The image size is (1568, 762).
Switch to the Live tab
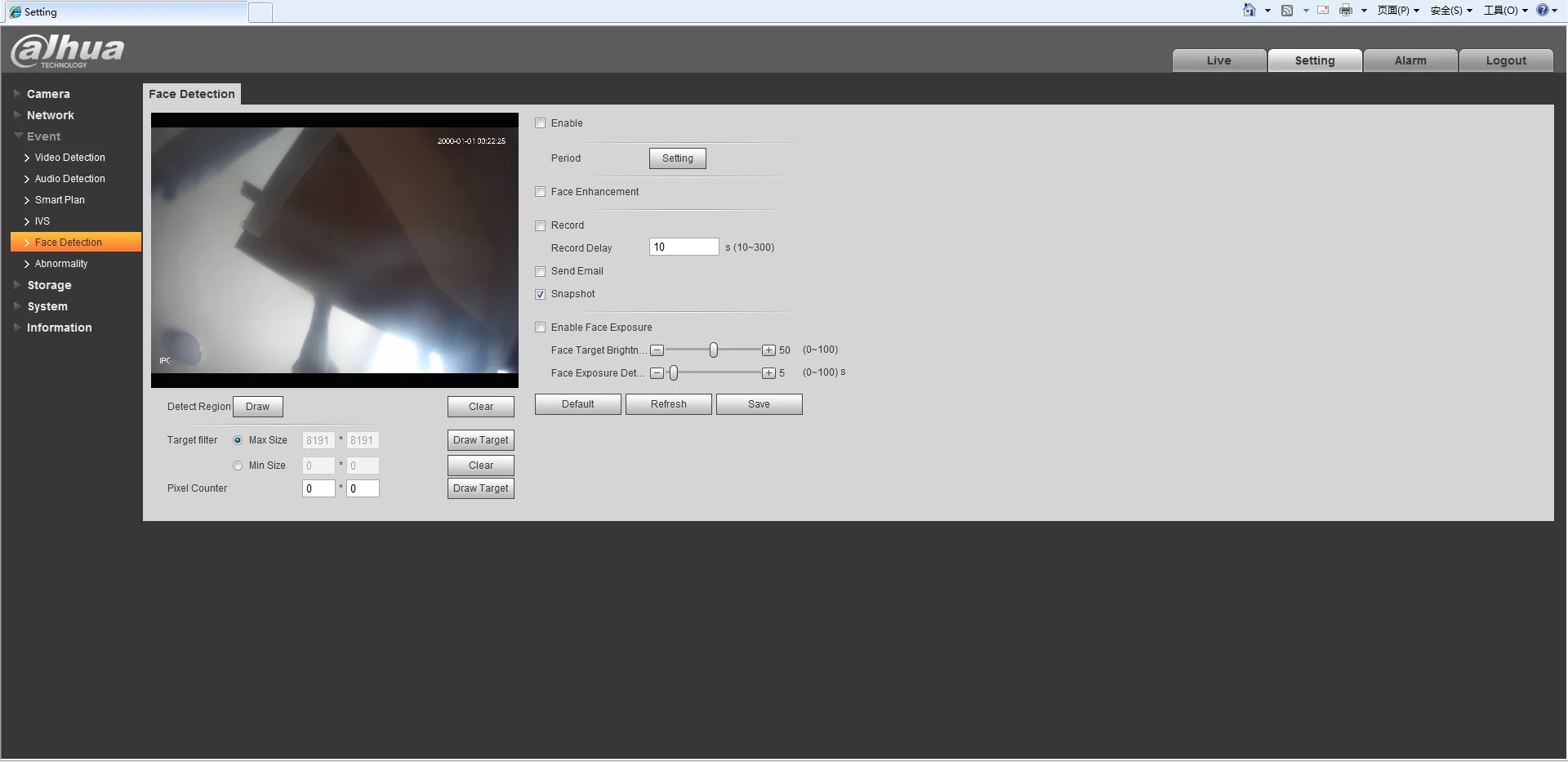1219,60
